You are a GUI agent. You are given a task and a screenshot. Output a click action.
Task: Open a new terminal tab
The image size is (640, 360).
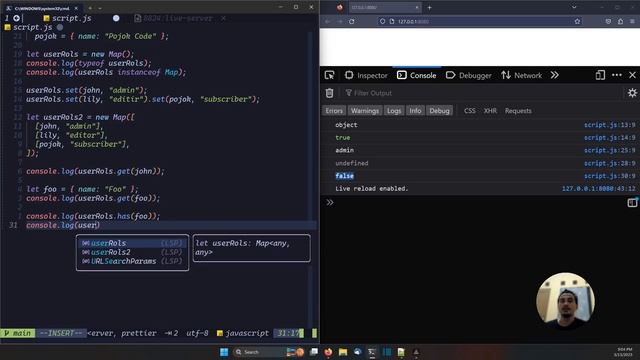click(x=90, y=8)
